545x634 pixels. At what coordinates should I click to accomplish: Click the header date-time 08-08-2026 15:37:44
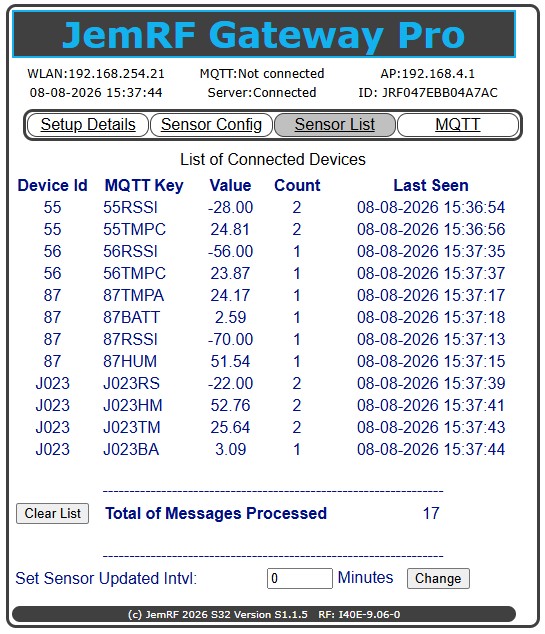click(96, 93)
